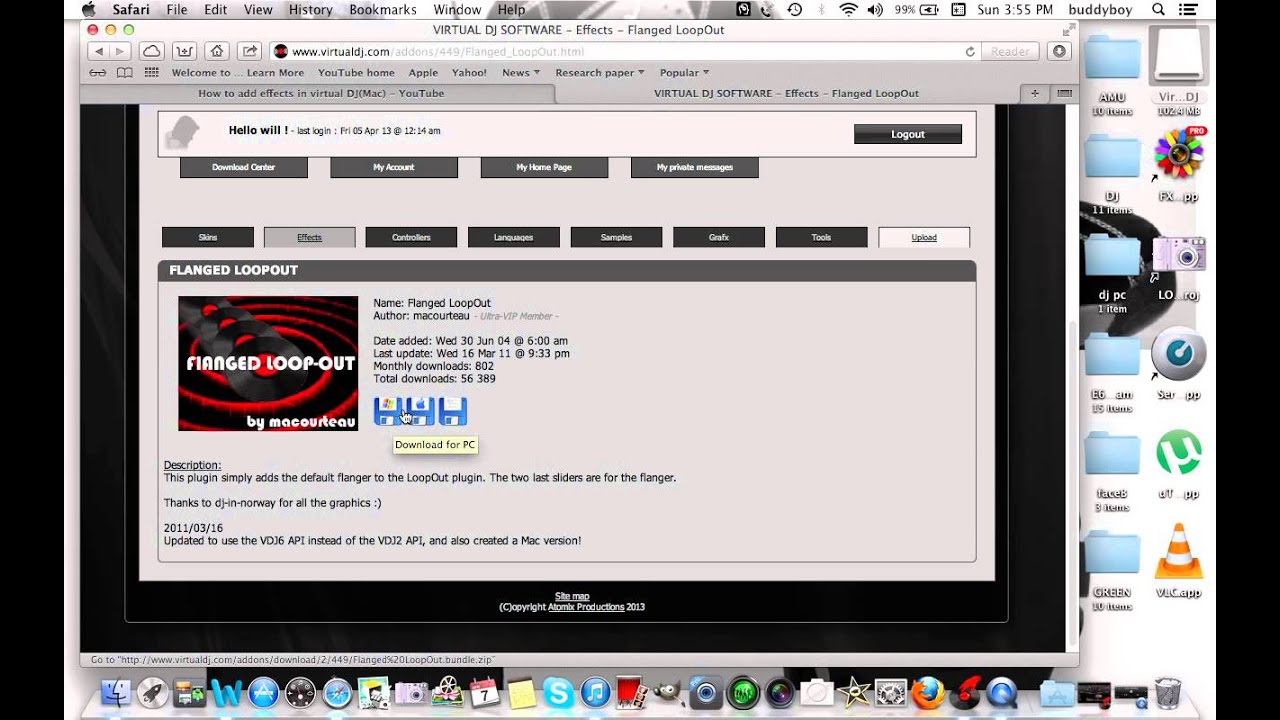
Task: Click the My Account button
Action: [x=394, y=167]
